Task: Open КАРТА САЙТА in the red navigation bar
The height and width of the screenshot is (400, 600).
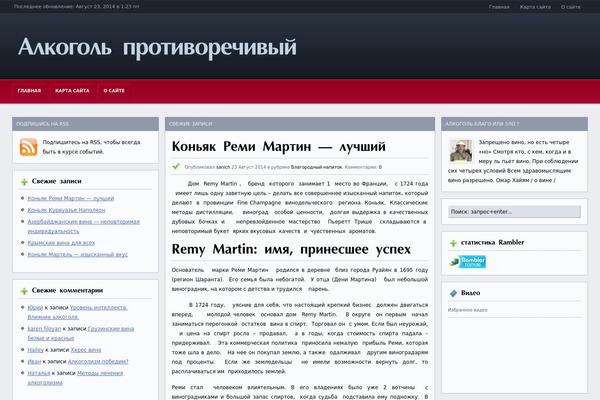Action: pyautogui.click(x=72, y=91)
